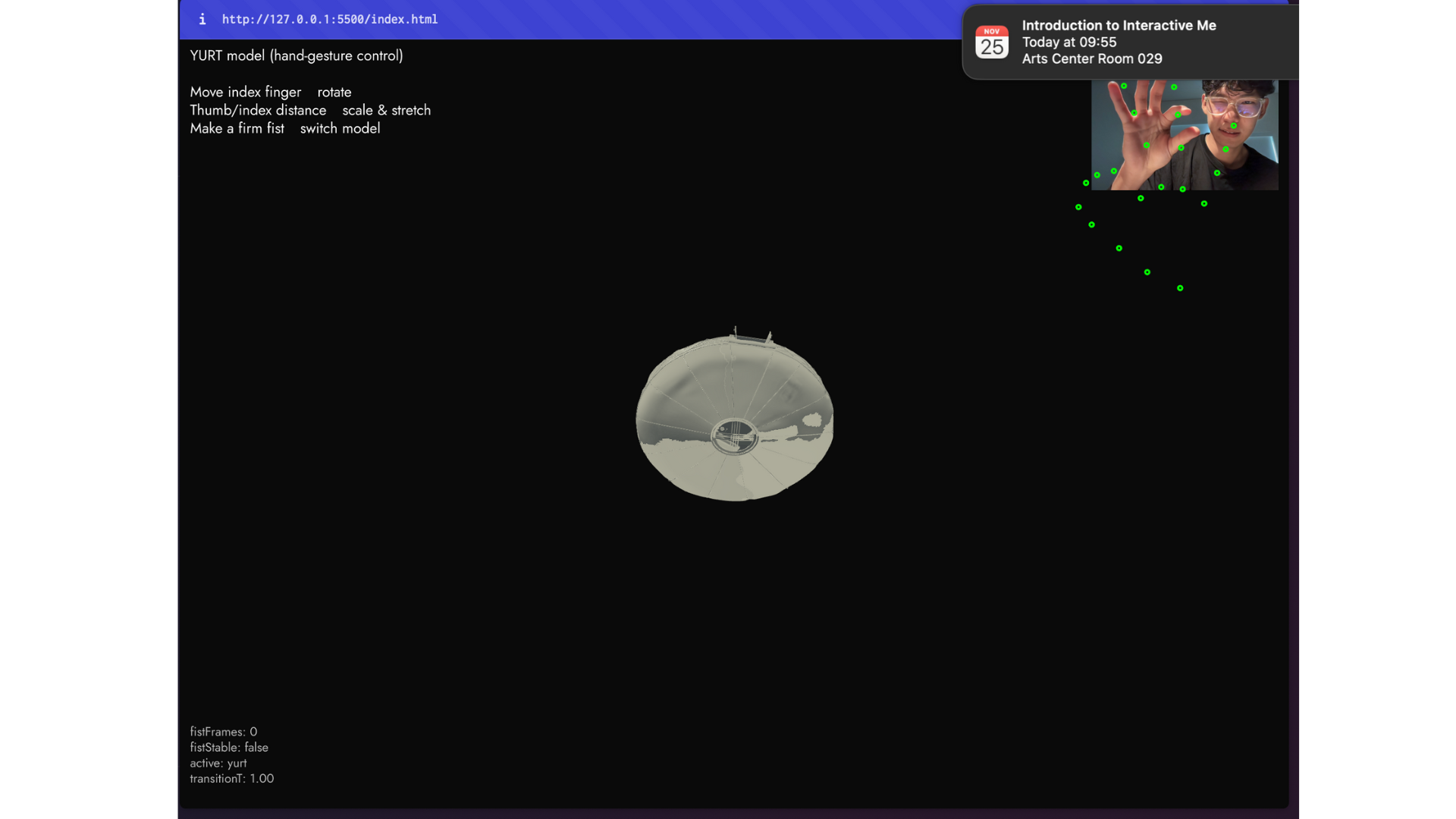Click the lowest green hand landmark dot
This screenshot has width=1456, height=819.
point(1179,288)
